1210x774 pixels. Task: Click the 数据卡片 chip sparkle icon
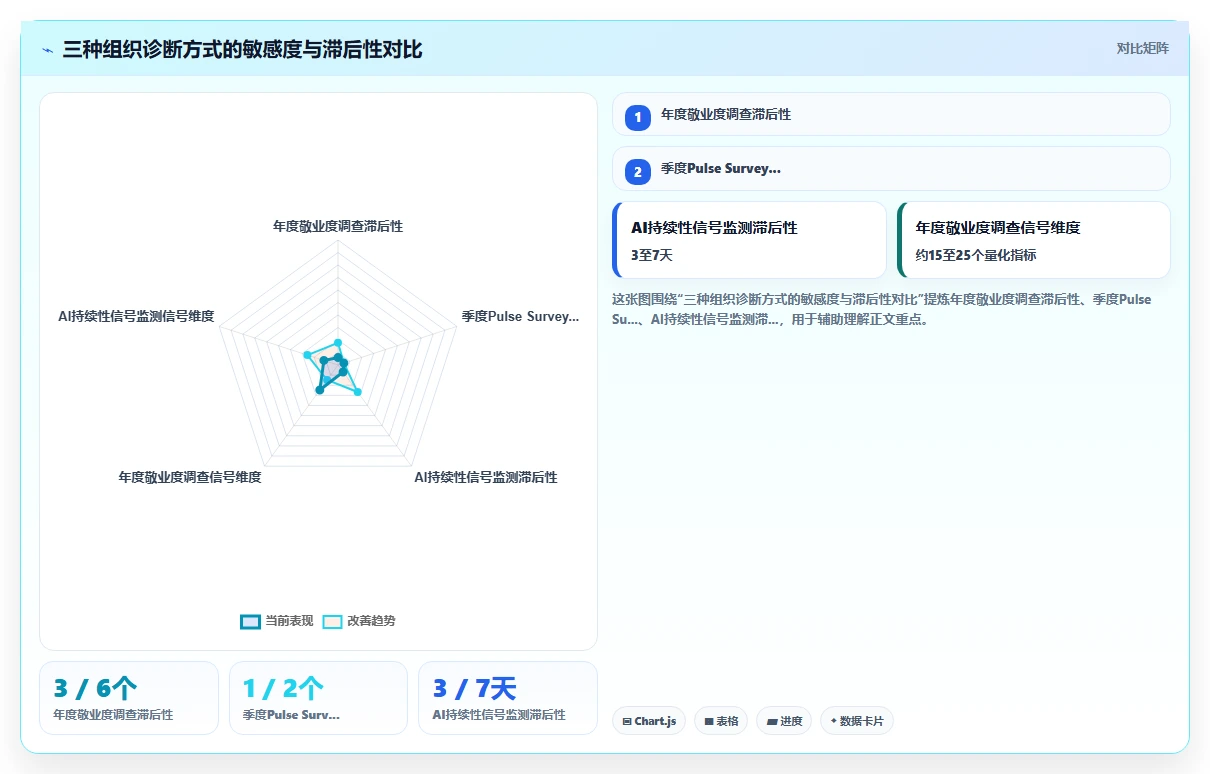click(x=833, y=721)
